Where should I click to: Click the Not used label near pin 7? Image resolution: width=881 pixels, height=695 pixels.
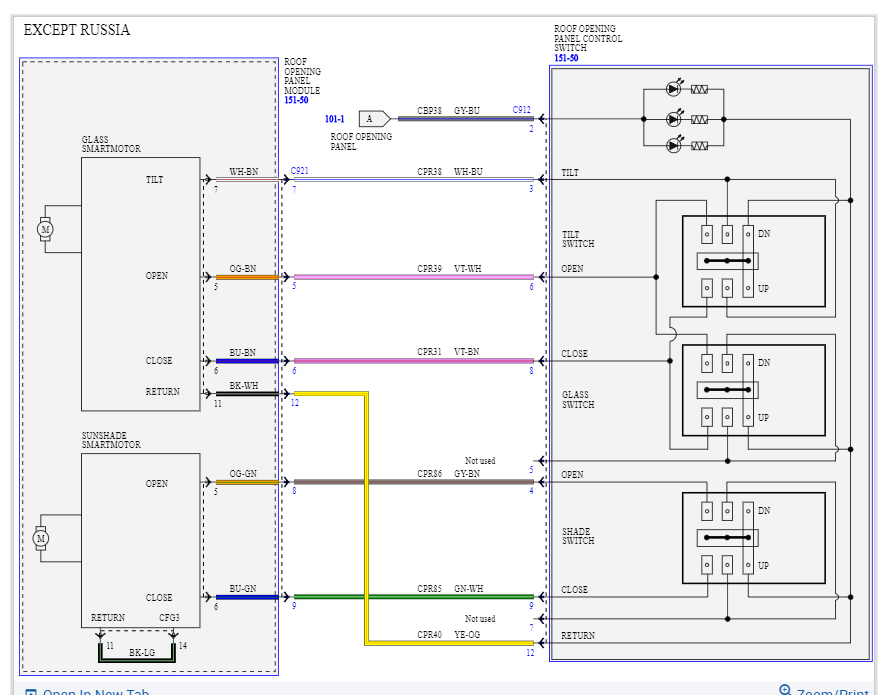[x=480, y=619]
